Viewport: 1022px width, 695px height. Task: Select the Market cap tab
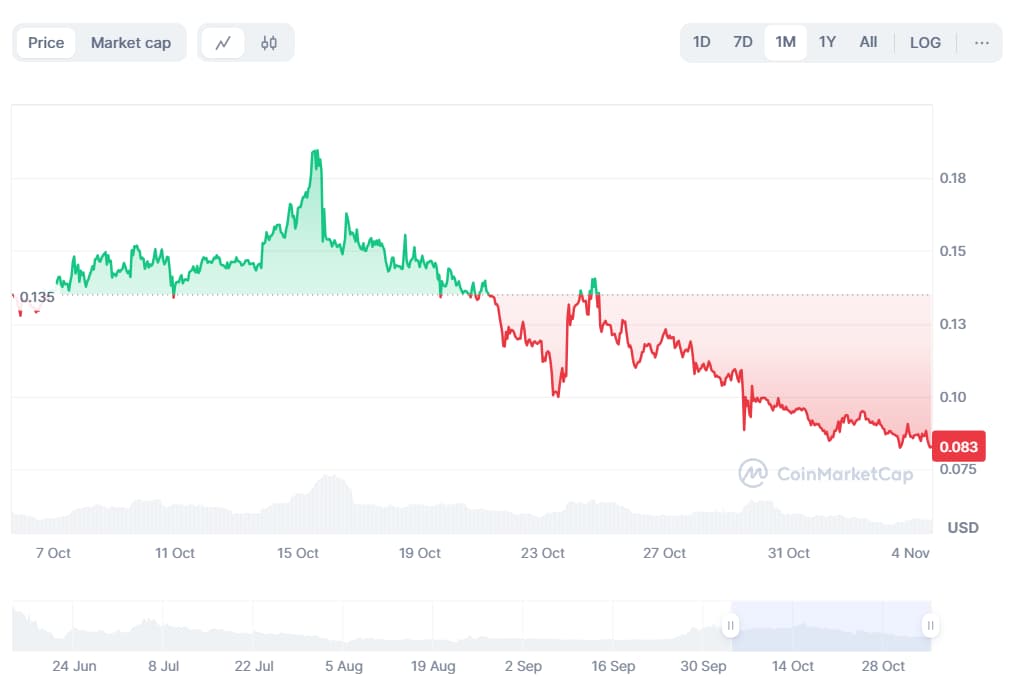click(131, 43)
